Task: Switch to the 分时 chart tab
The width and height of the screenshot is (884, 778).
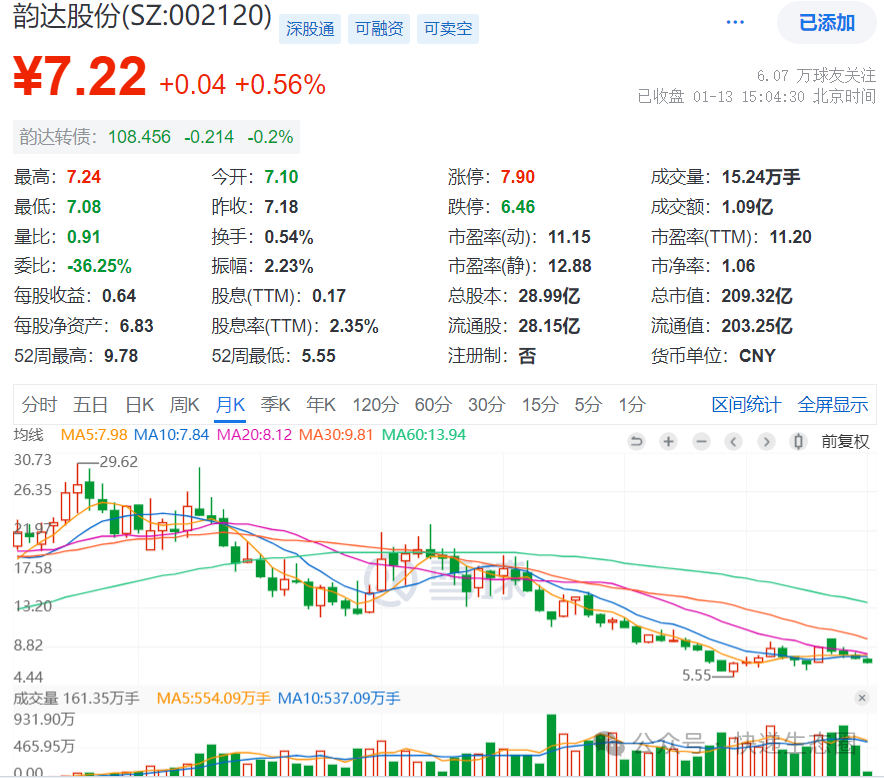Action: [x=39, y=404]
